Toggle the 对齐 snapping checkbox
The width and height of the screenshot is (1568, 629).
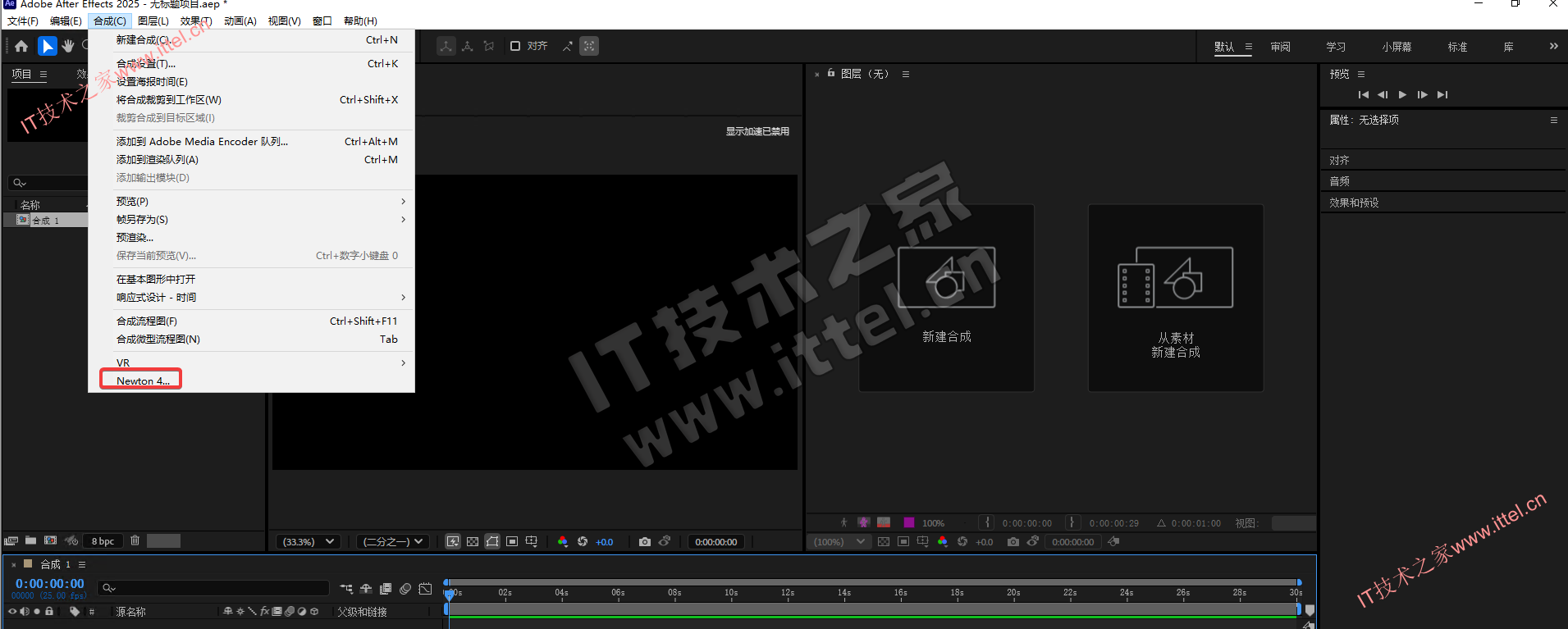click(515, 46)
